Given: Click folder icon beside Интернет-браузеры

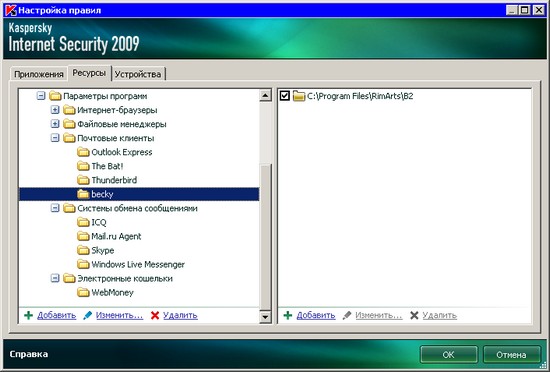Looking at the screenshot, I should click(69, 110).
